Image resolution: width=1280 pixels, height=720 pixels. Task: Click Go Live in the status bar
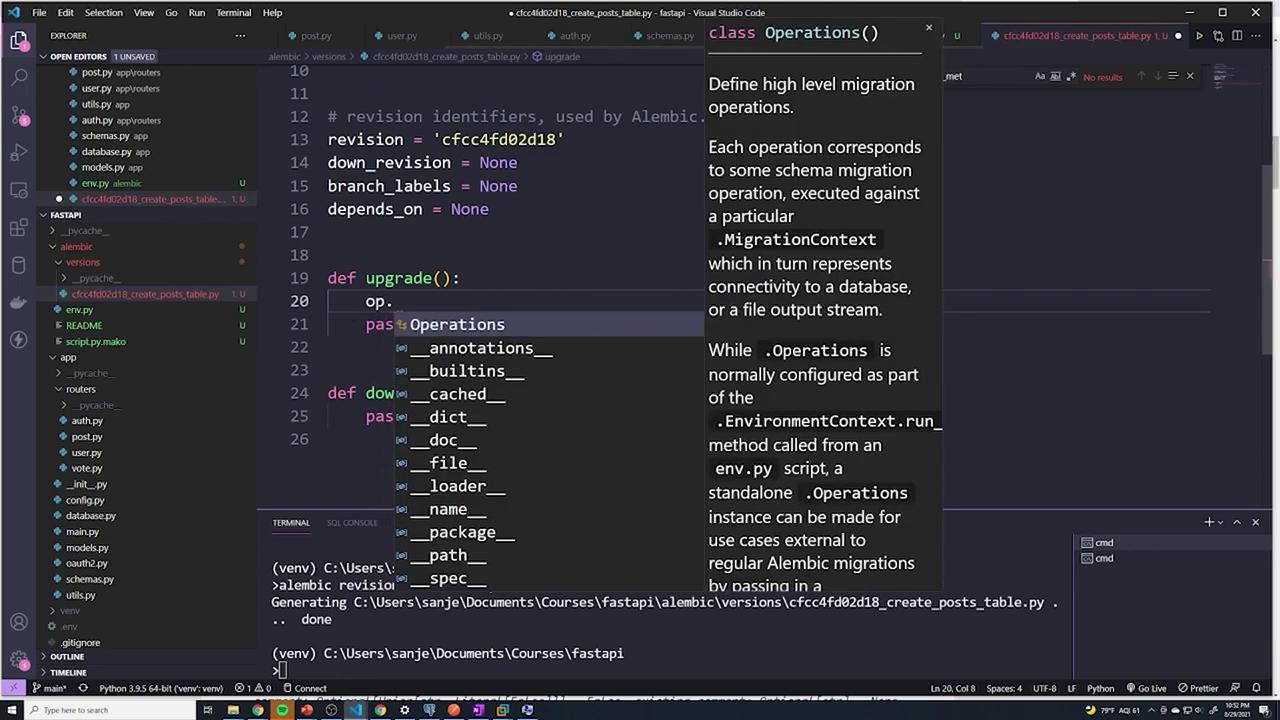[x=1146, y=688]
